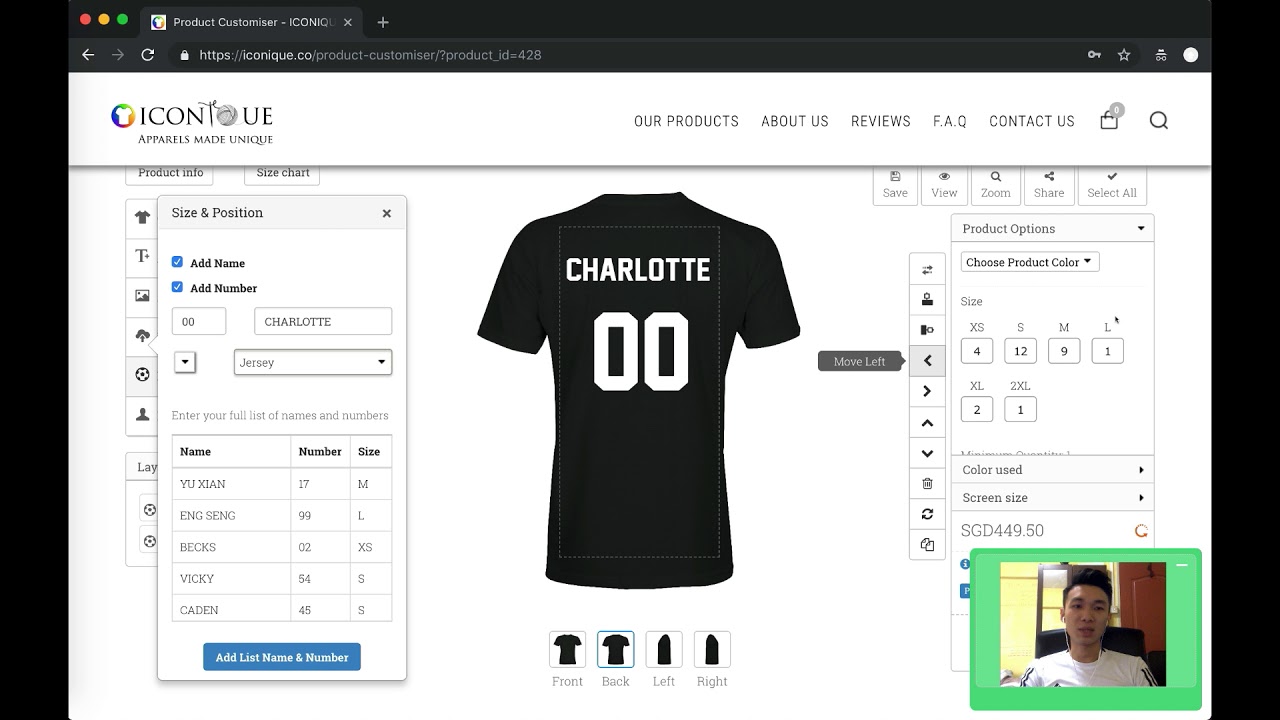The height and width of the screenshot is (720, 1280).
Task: Click Add List Name & Number button
Action: tap(282, 657)
